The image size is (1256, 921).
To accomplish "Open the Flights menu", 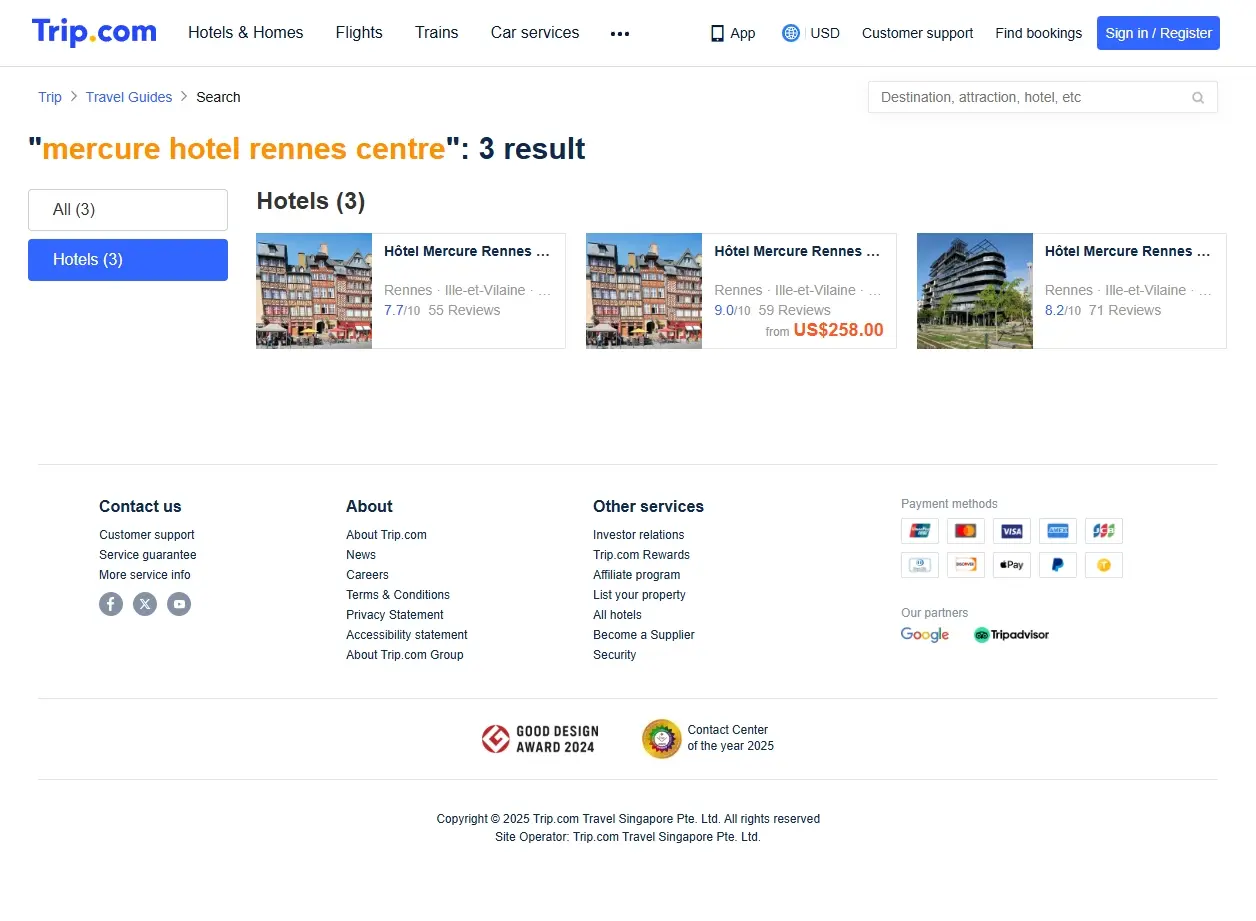I will pyautogui.click(x=359, y=33).
